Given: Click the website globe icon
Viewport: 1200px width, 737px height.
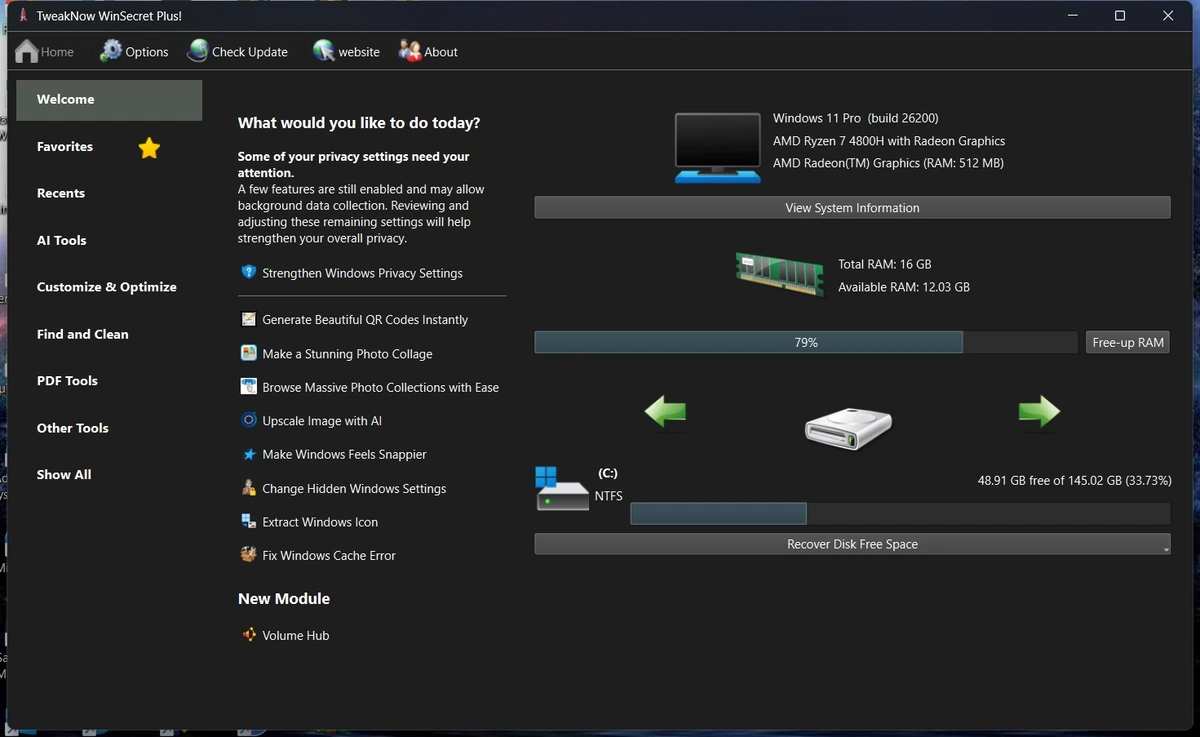Looking at the screenshot, I should (x=324, y=51).
